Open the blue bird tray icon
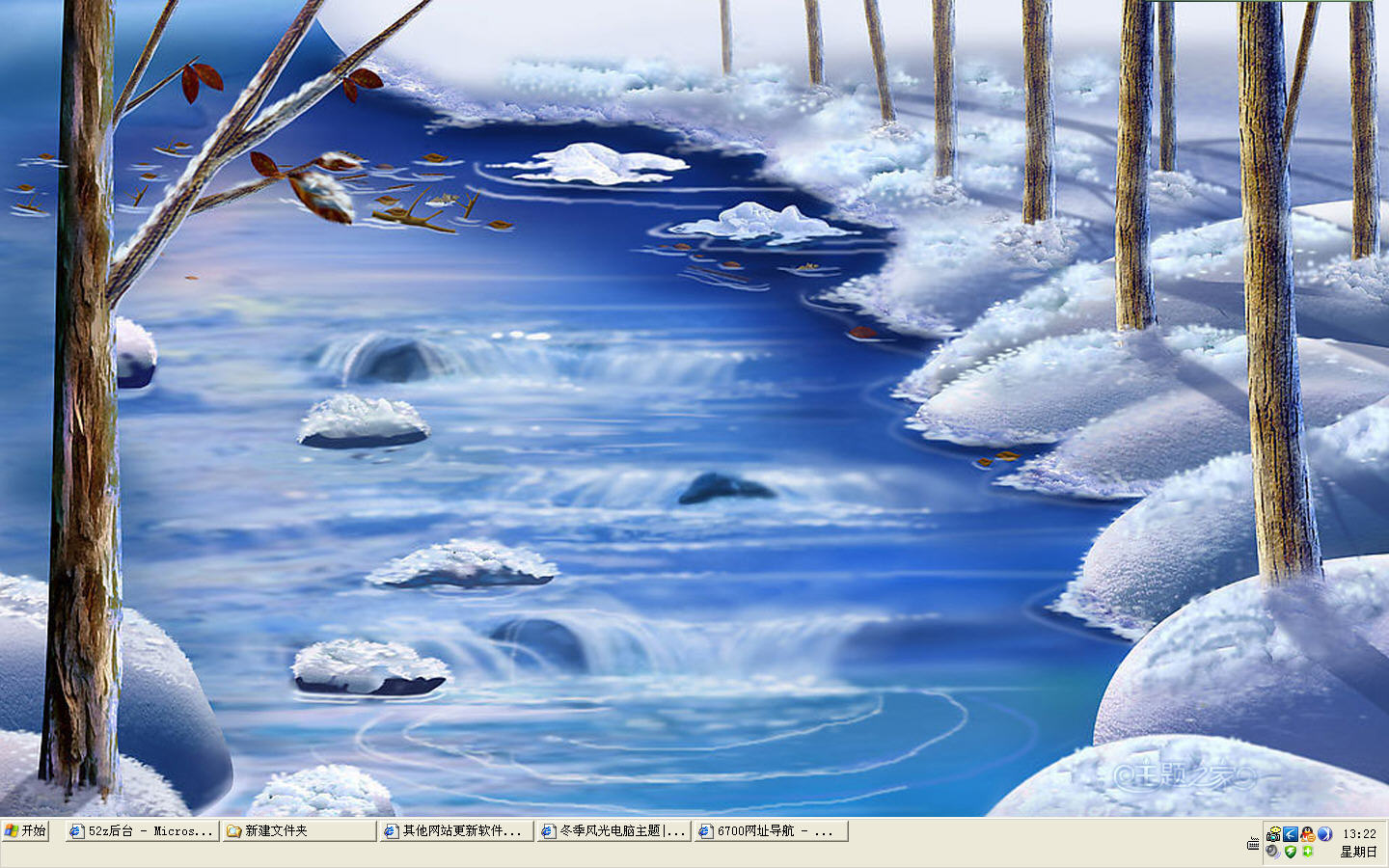The height and width of the screenshot is (868, 1389). (1291, 834)
